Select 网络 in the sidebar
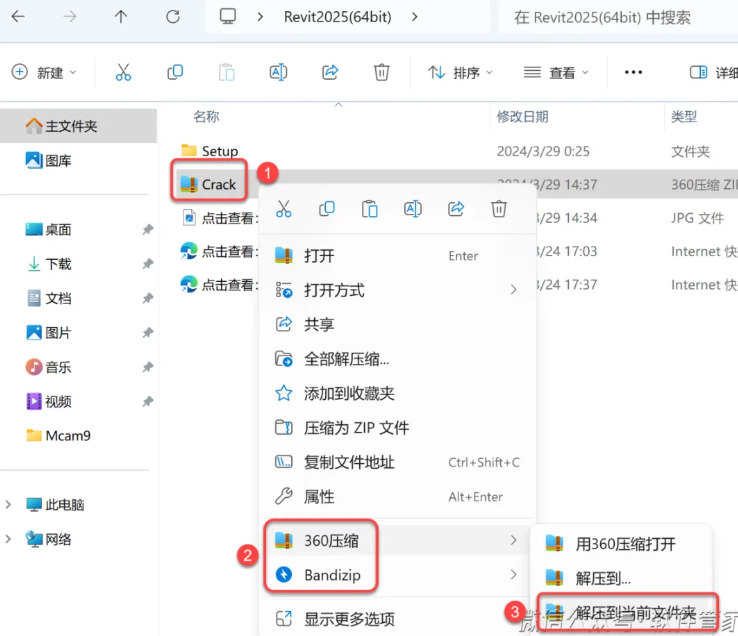738x636 pixels. coord(48,539)
